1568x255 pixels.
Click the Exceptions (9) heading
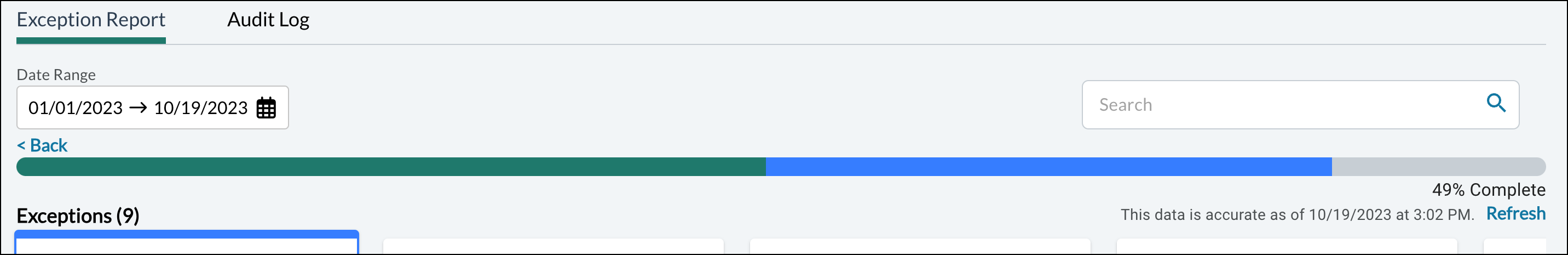(x=78, y=216)
